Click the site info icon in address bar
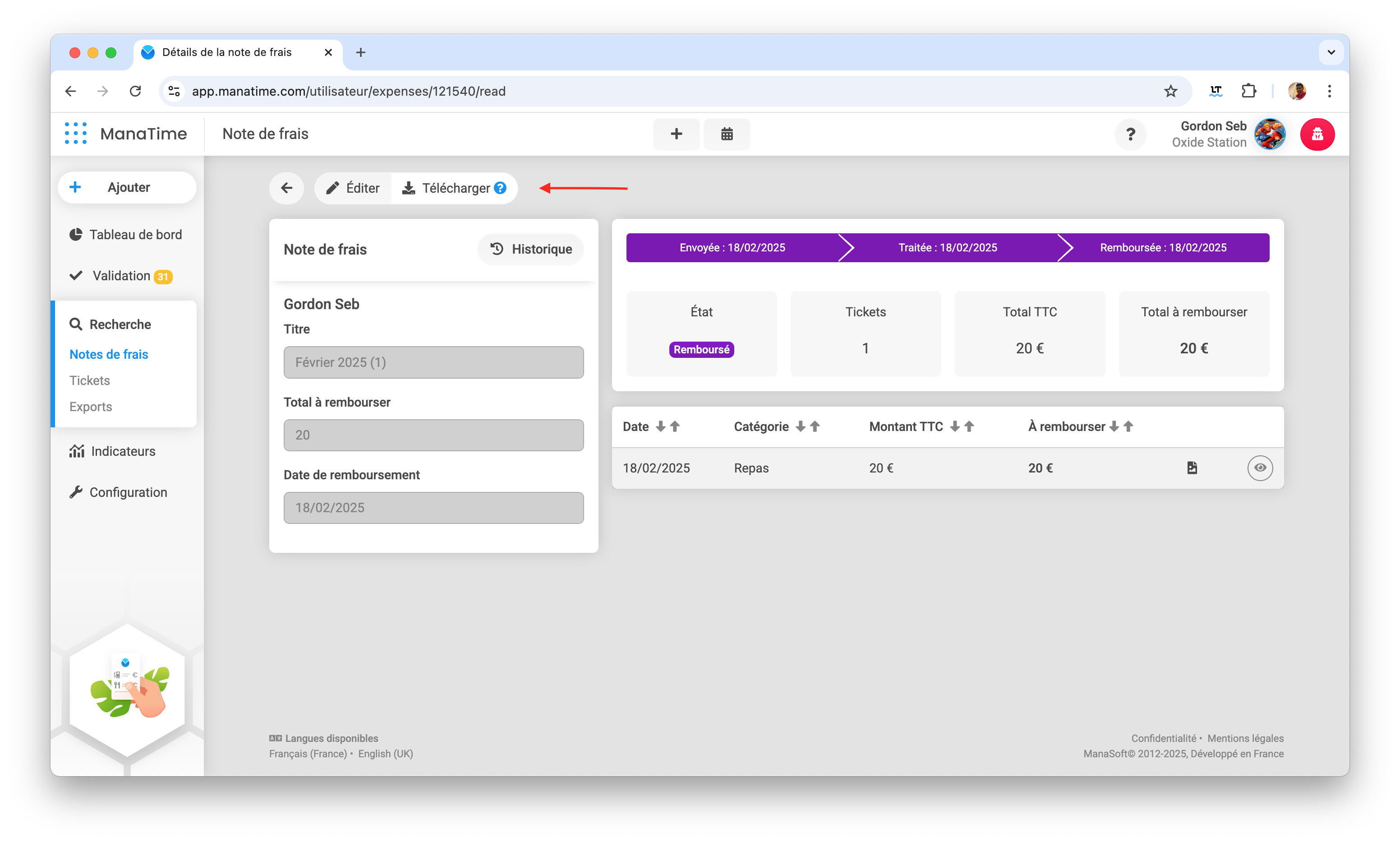This screenshot has height=843, width=1400. pyautogui.click(x=174, y=91)
